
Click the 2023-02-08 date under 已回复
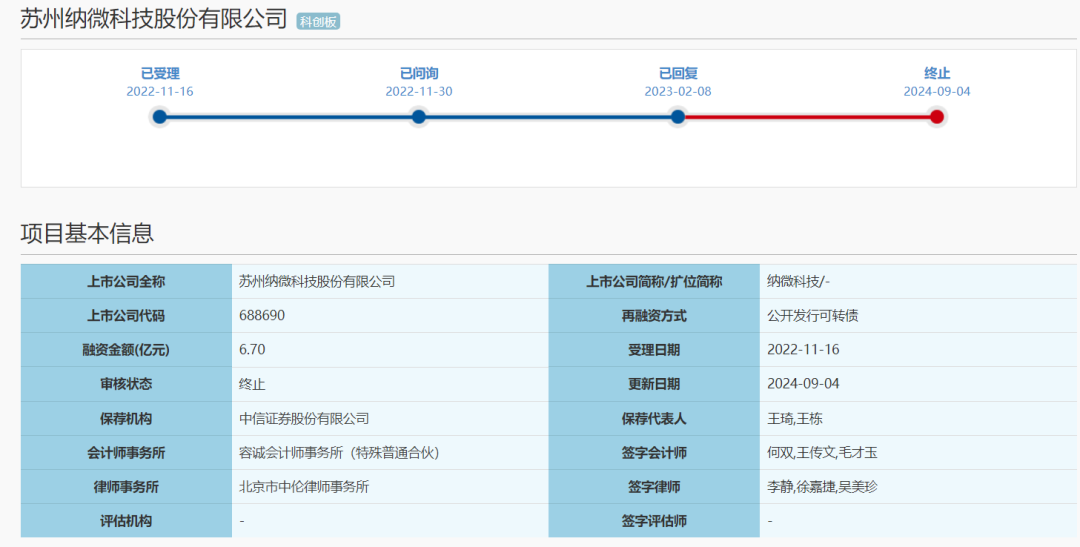click(x=678, y=91)
